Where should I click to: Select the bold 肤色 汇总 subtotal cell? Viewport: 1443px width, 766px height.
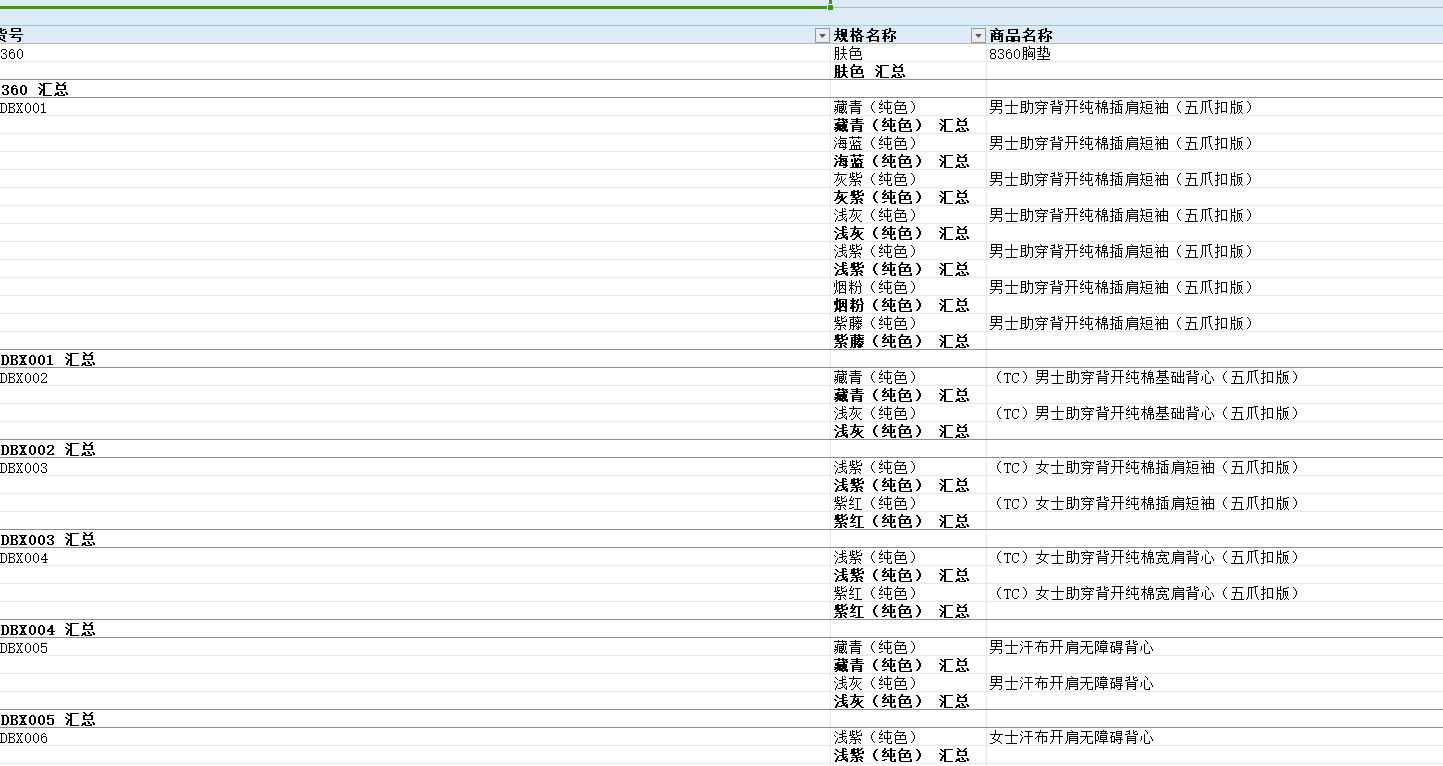(870, 72)
